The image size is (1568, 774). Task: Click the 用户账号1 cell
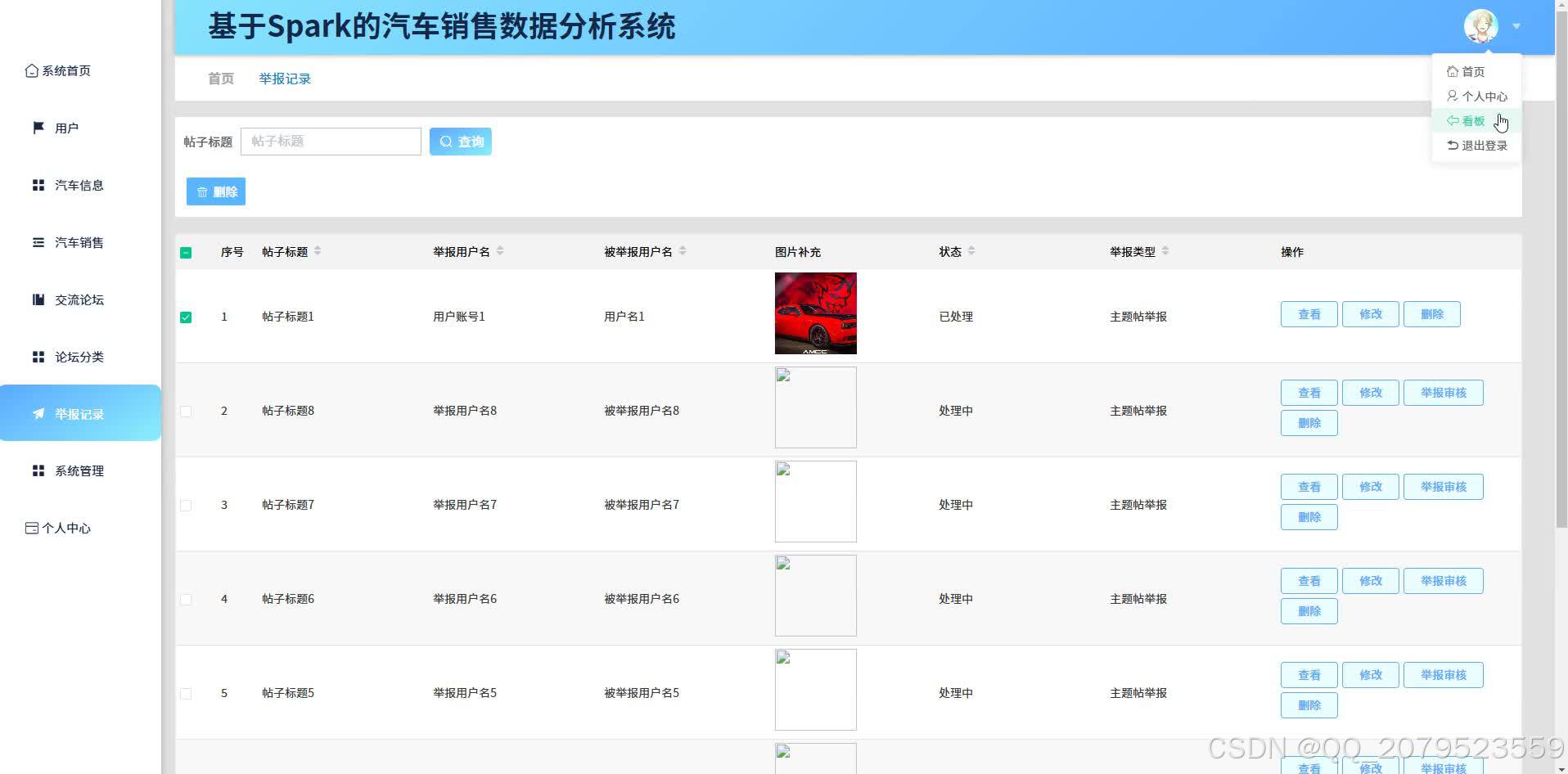click(x=459, y=317)
